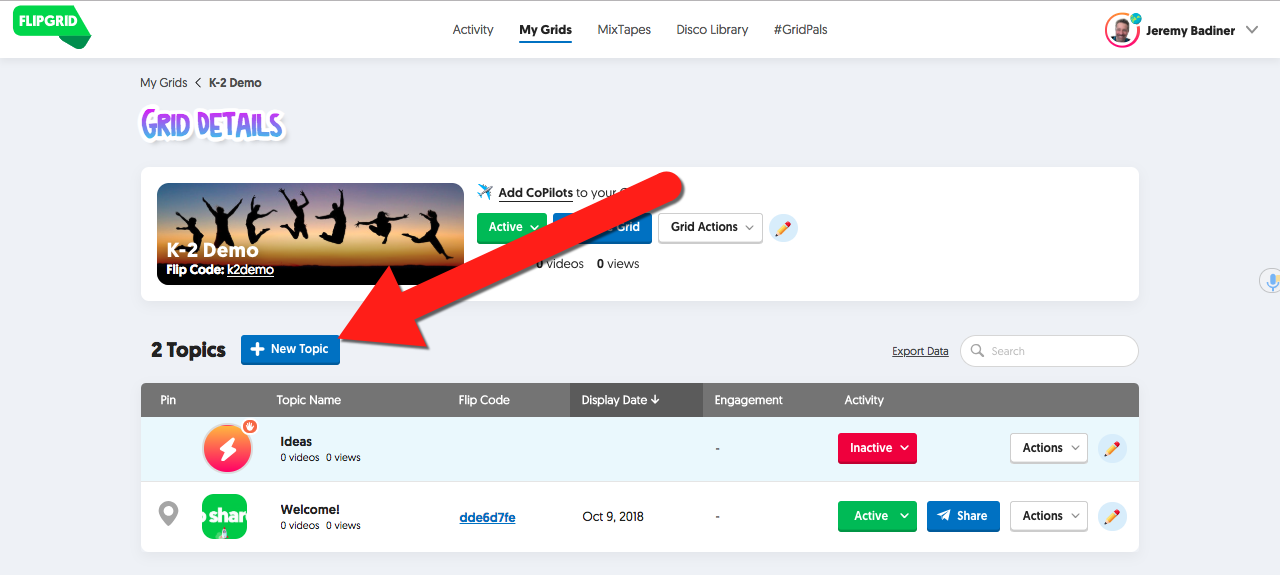This screenshot has height=575, width=1280.
Task: Sort by Flip Code column
Action: [484, 400]
